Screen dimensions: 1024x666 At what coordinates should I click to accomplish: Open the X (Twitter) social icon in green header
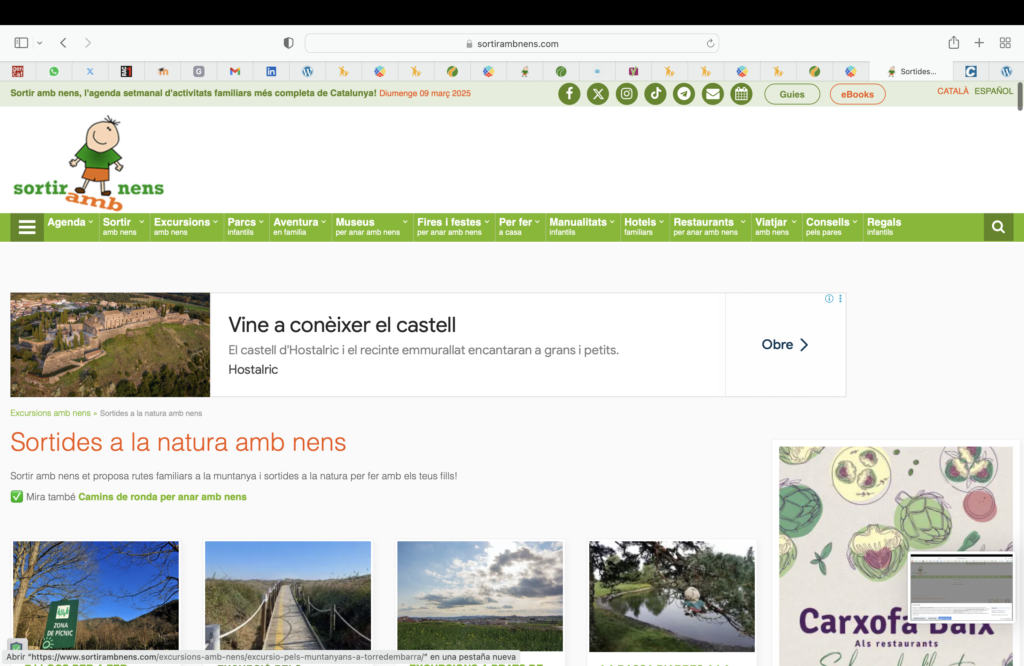pos(598,94)
